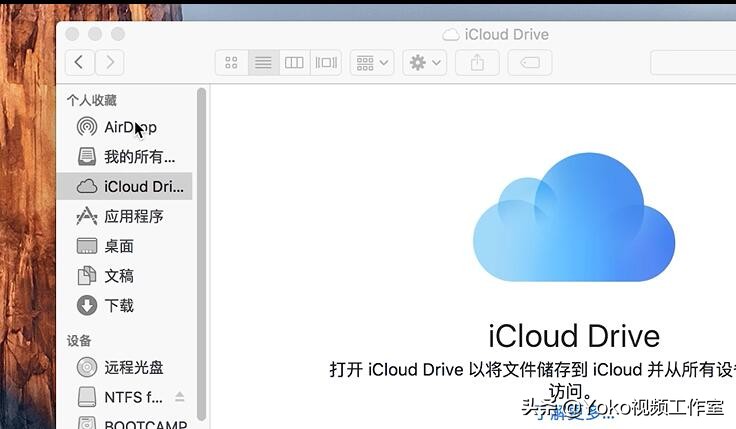Open AirDrop in the sidebar
The image size is (736, 429).
124,127
